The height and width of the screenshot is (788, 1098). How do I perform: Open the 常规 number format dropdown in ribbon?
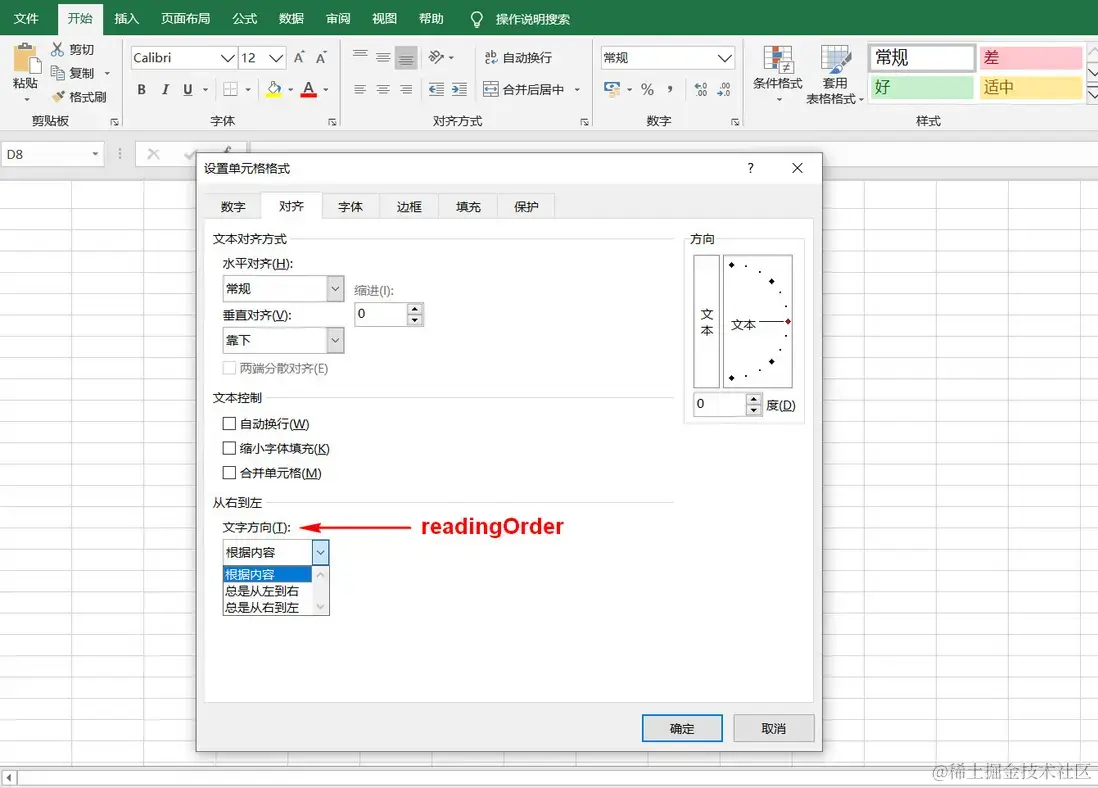725,58
